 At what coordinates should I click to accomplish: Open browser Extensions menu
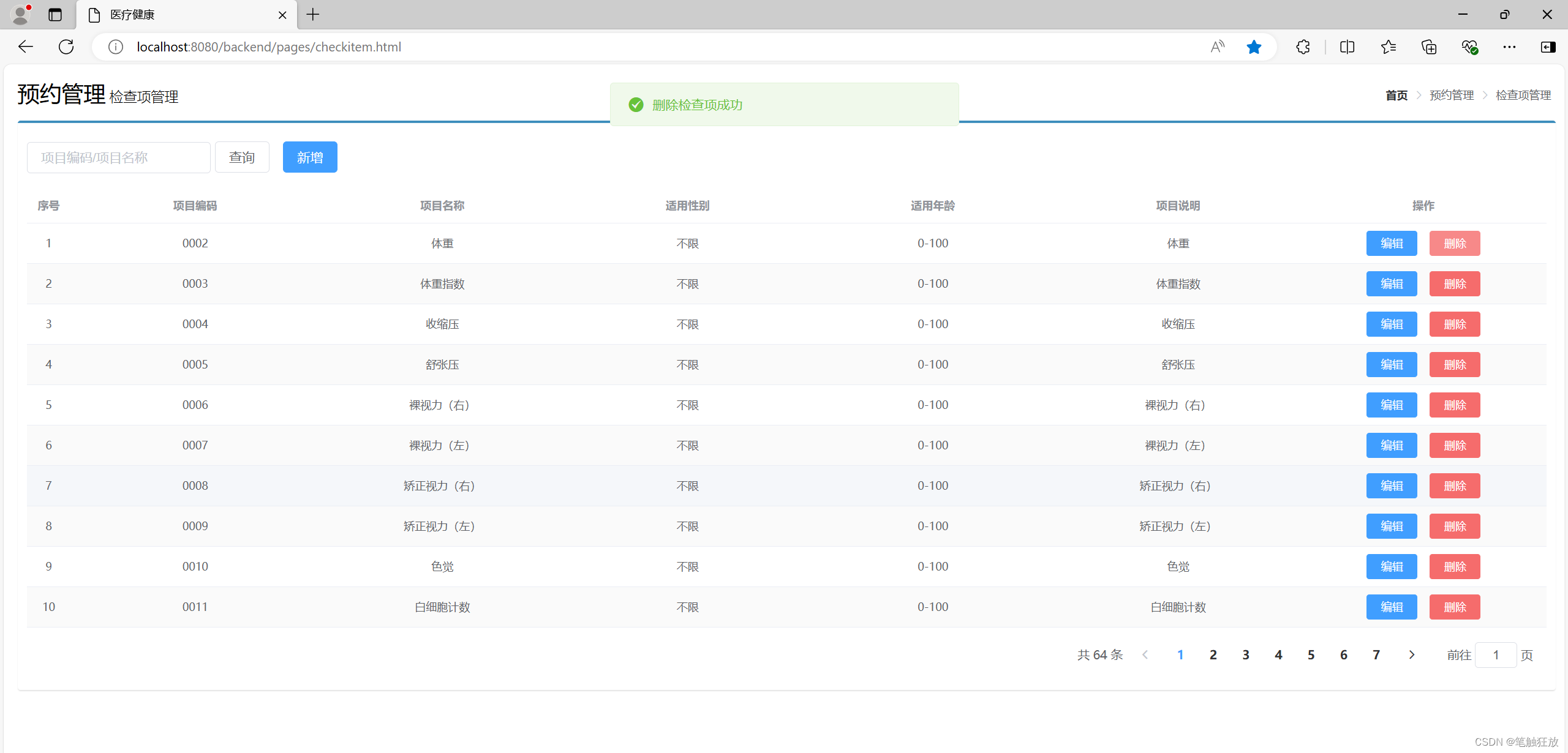coord(1303,47)
